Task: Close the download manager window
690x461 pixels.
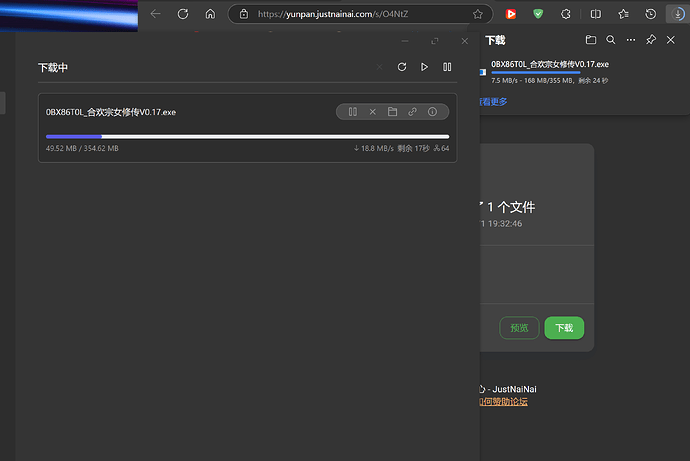Action: pyautogui.click(x=465, y=41)
